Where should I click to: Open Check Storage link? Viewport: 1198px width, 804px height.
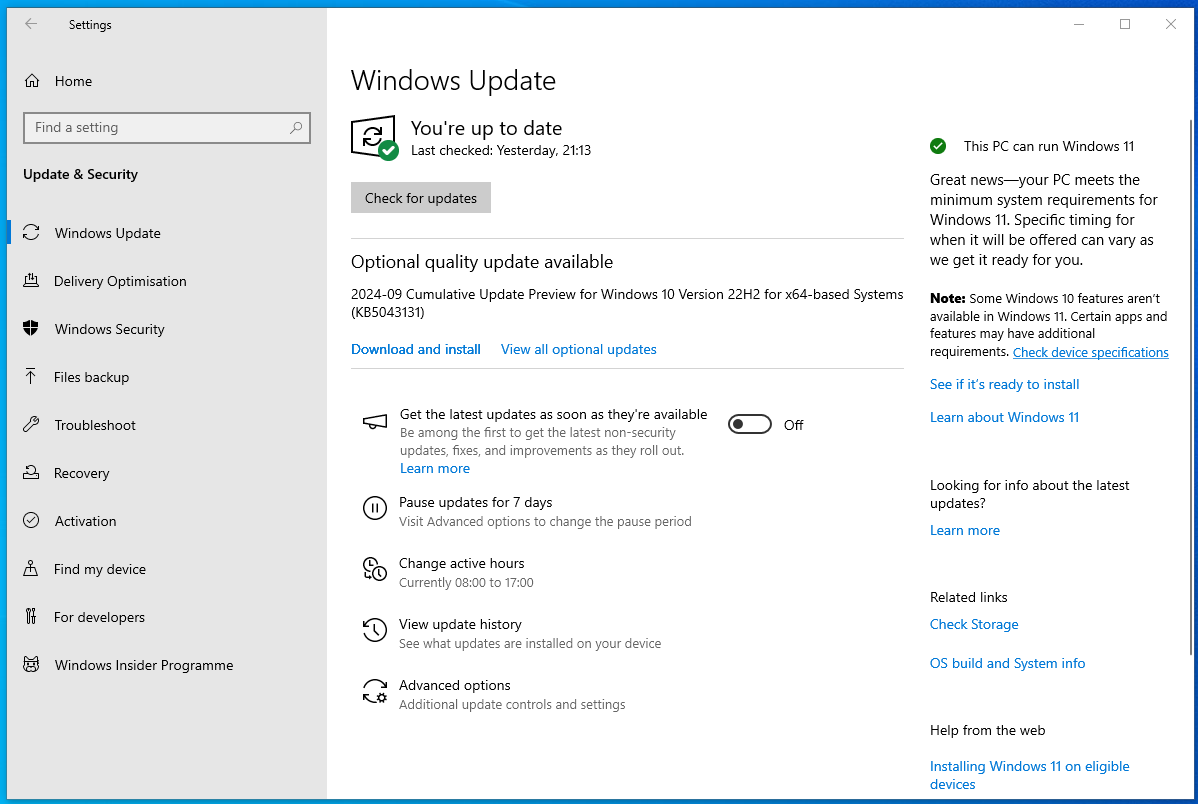tap(973, 624)
